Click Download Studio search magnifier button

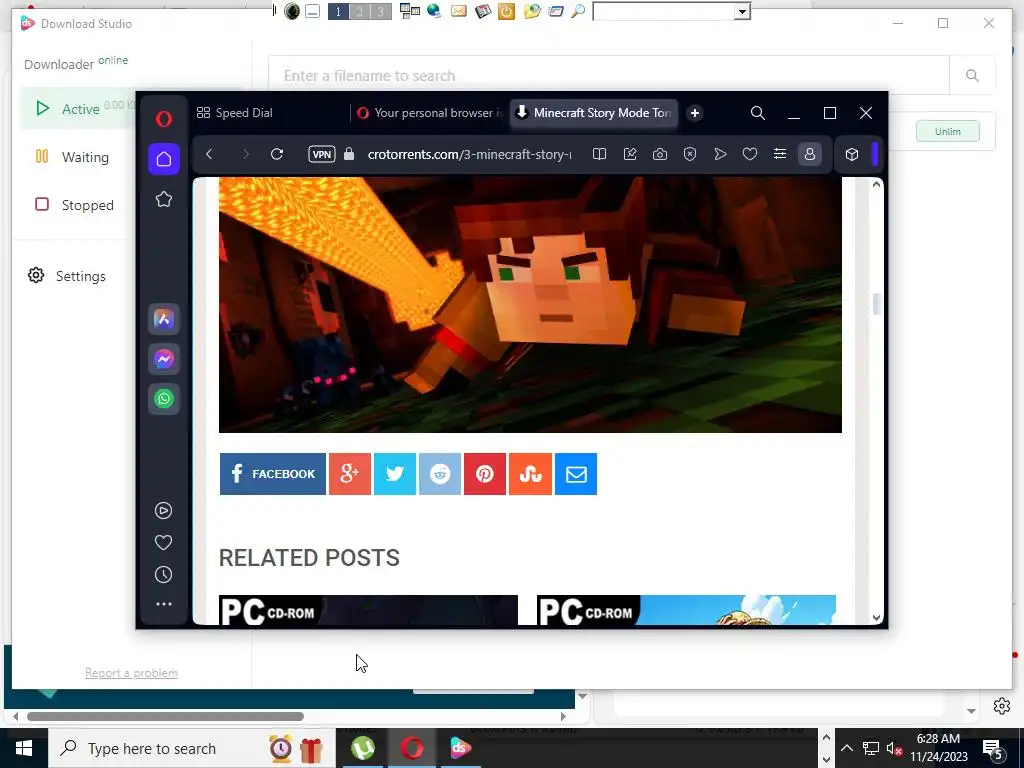pyautogui.click(x=972, y=76)
